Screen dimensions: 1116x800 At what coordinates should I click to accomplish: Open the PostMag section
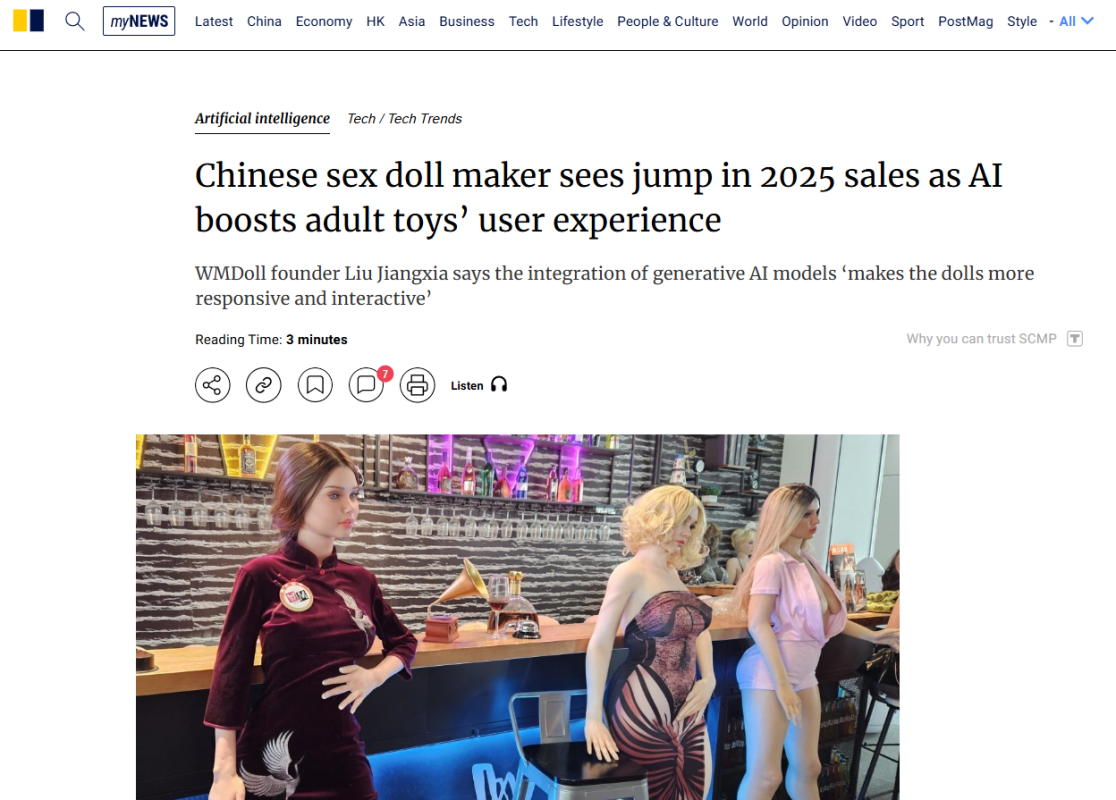pos(965,21)
